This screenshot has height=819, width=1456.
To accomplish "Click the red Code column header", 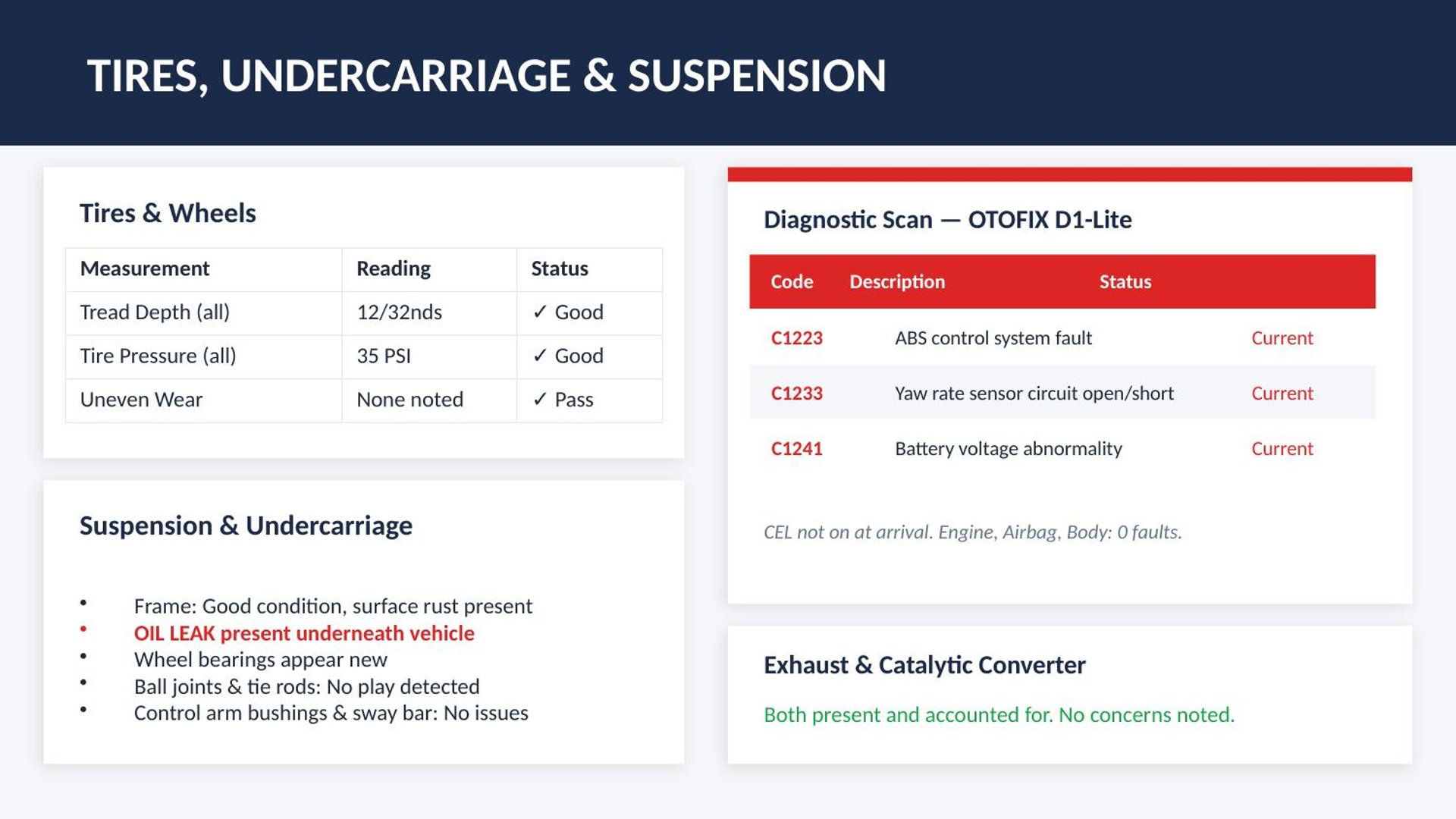I will (792, 282).
